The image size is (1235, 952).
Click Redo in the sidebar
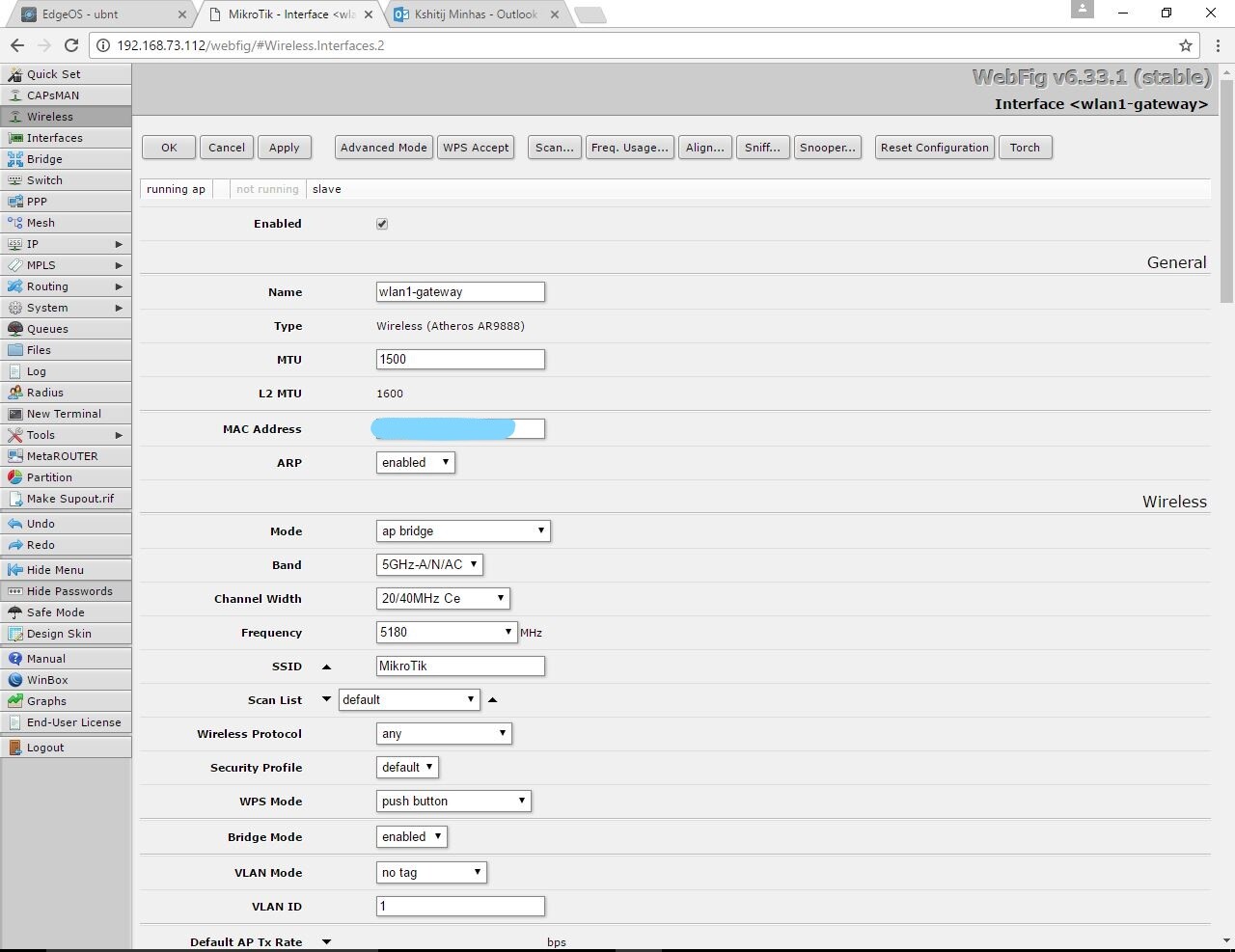coord(66,545)
